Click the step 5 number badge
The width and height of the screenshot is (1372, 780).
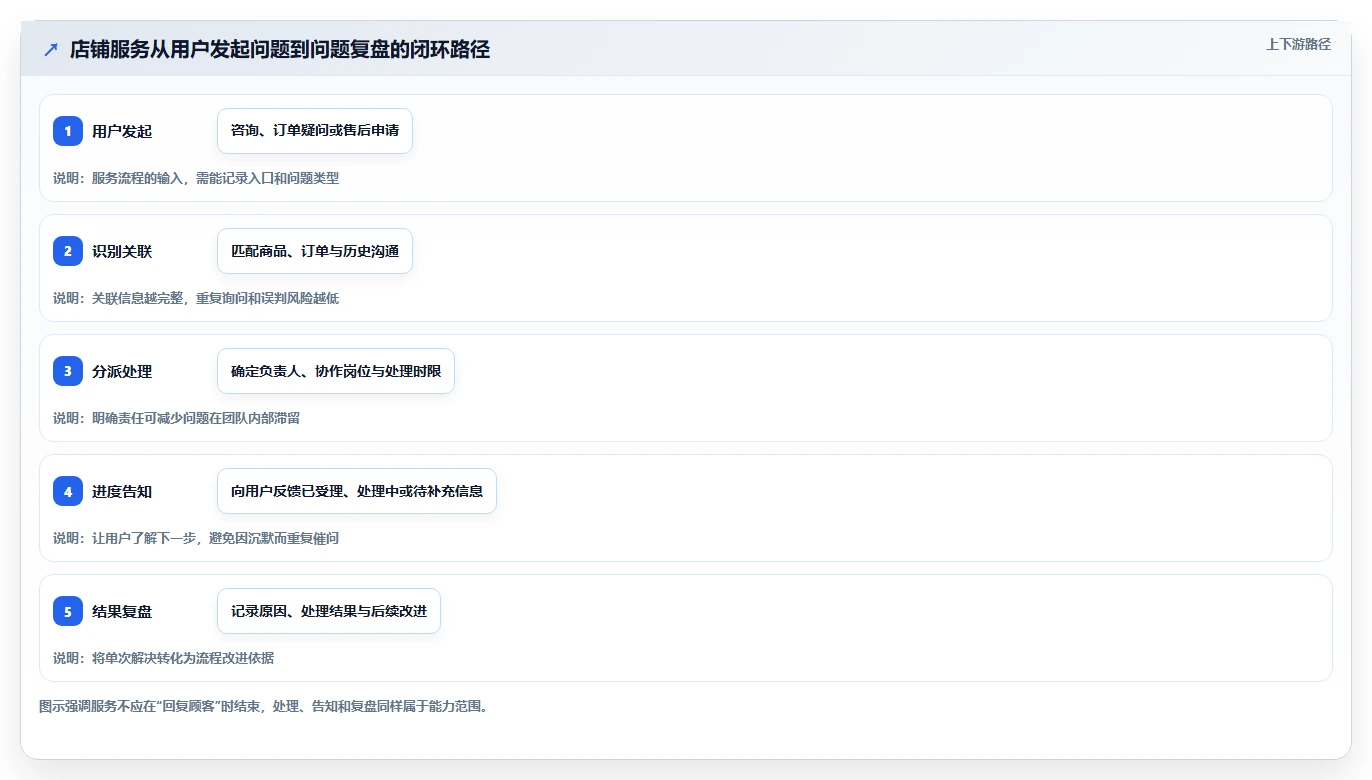coord(68,611)
